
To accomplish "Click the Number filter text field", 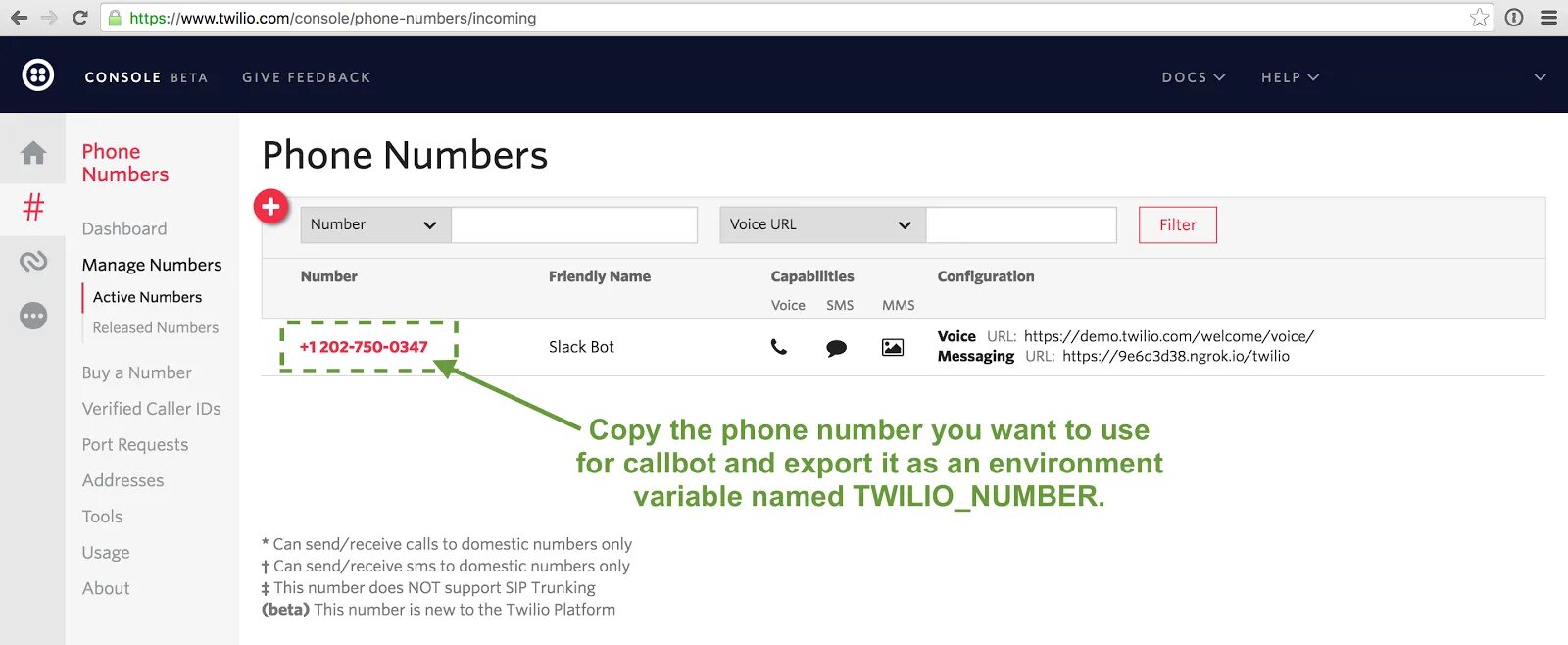I will pos(574,224).
